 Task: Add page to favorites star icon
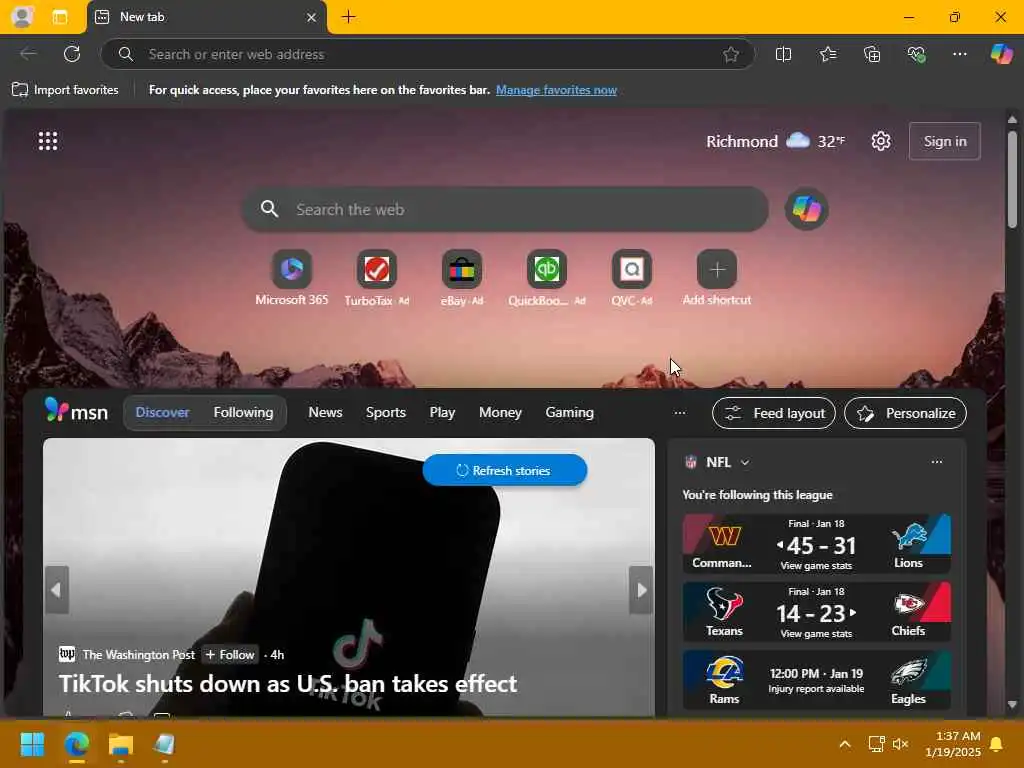(x=731, y=54)
